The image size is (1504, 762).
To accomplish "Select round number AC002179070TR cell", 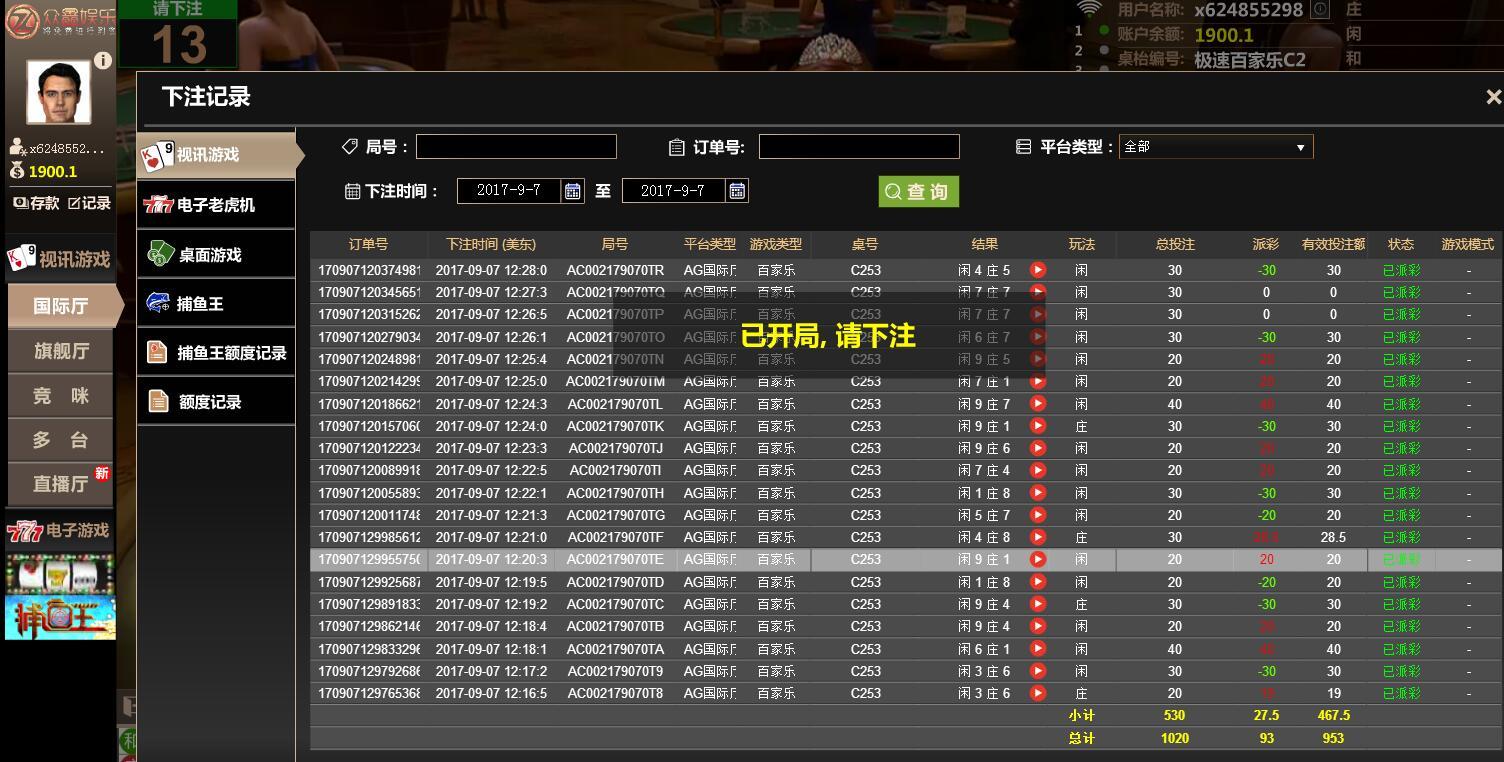I will 615,270.
